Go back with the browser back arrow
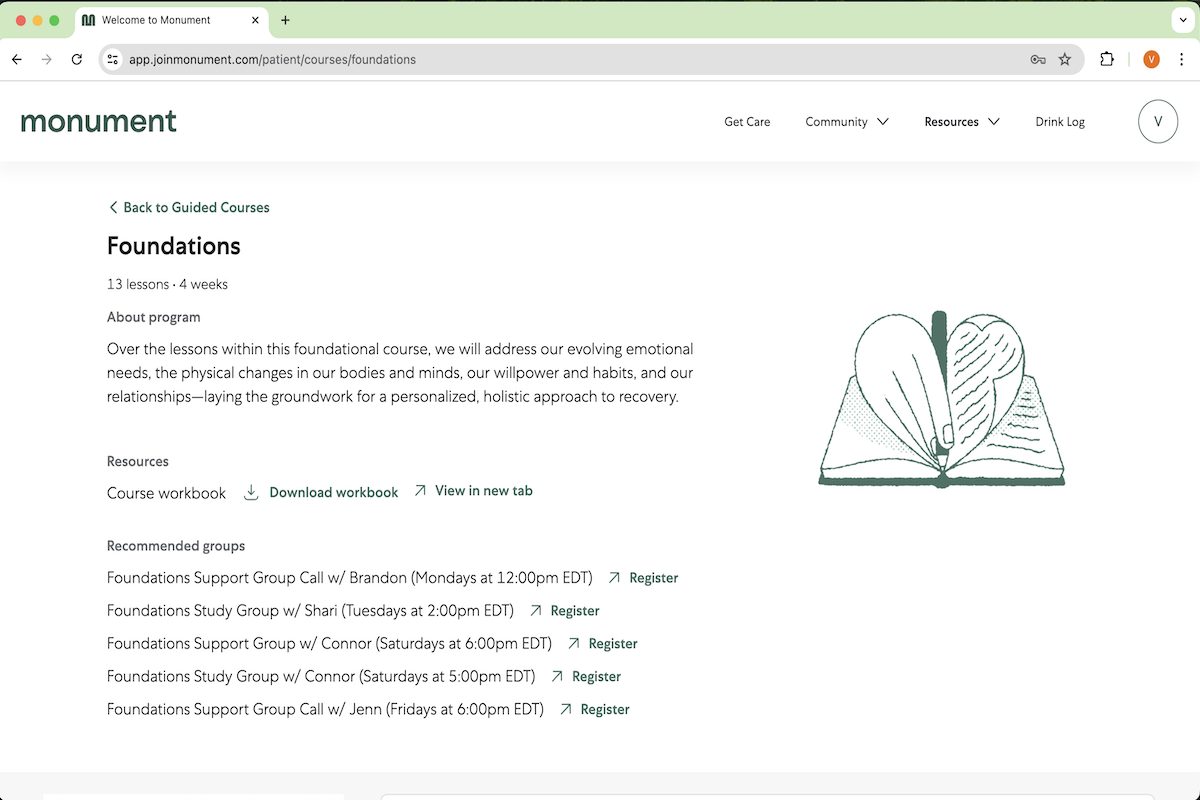 (x=17, y=60)
